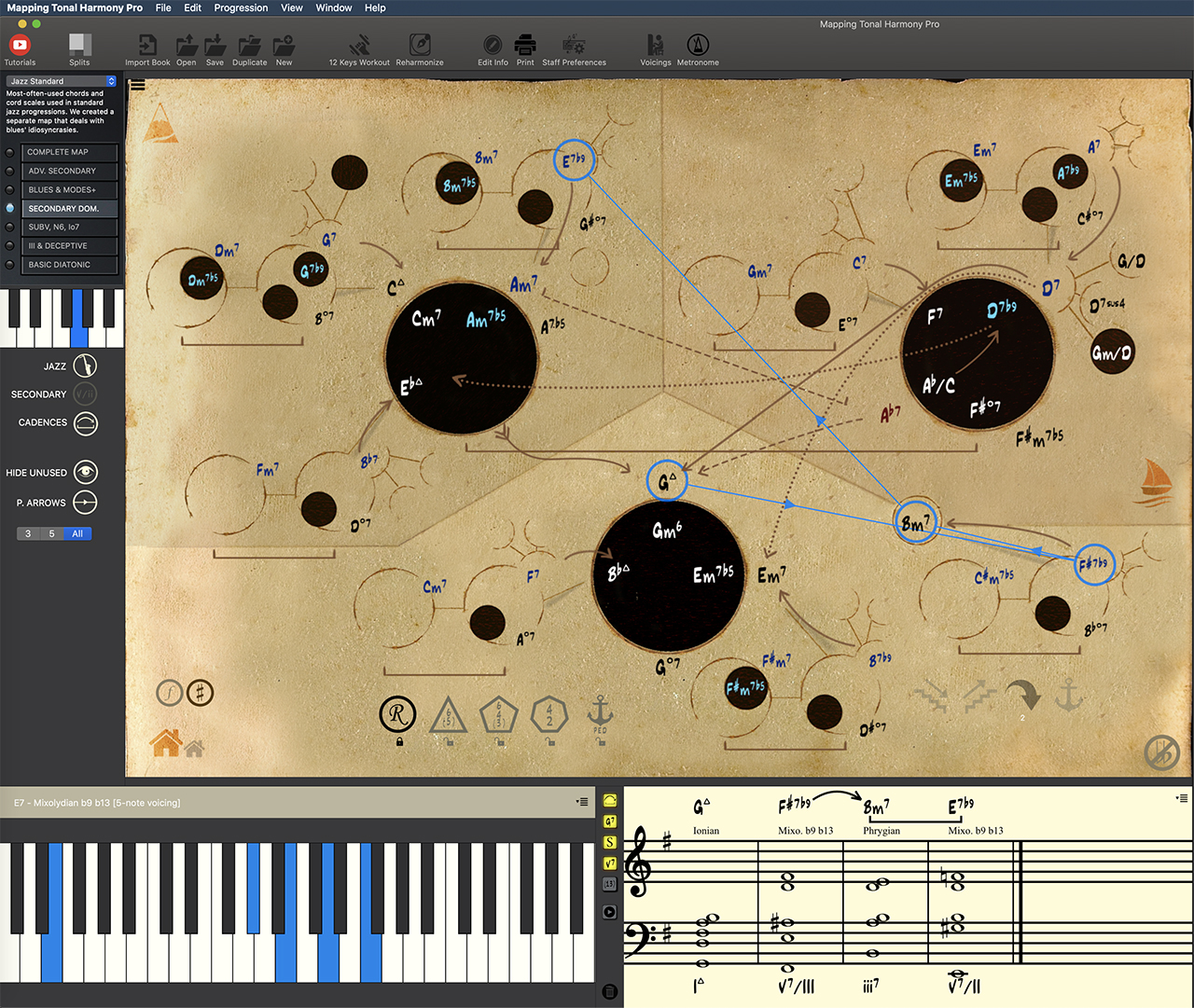Toggle the yellow S button beside the staff
Viewport: 1194px width, 1008px height.
(x=610, y=843)
